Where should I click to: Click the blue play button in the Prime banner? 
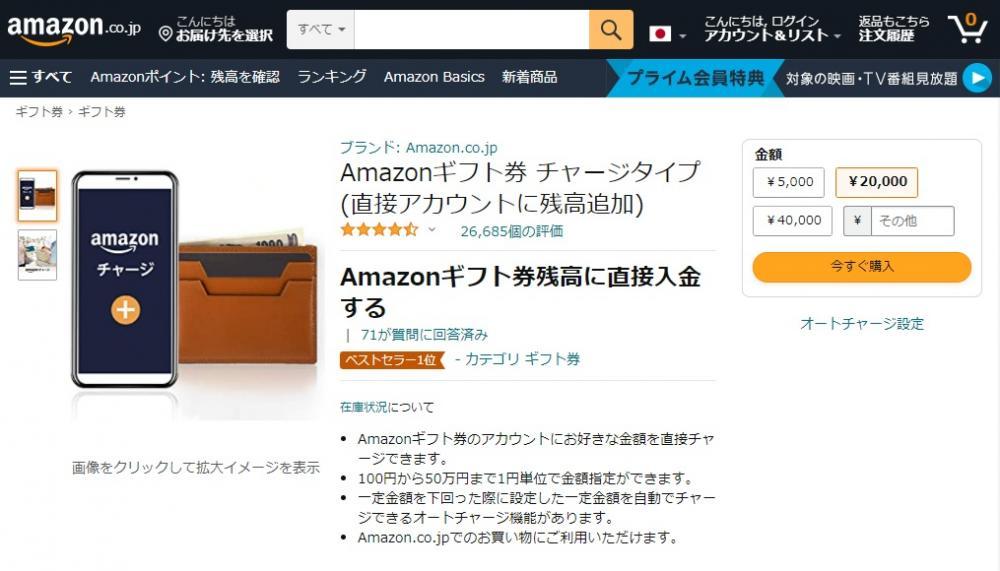point(977,78)
